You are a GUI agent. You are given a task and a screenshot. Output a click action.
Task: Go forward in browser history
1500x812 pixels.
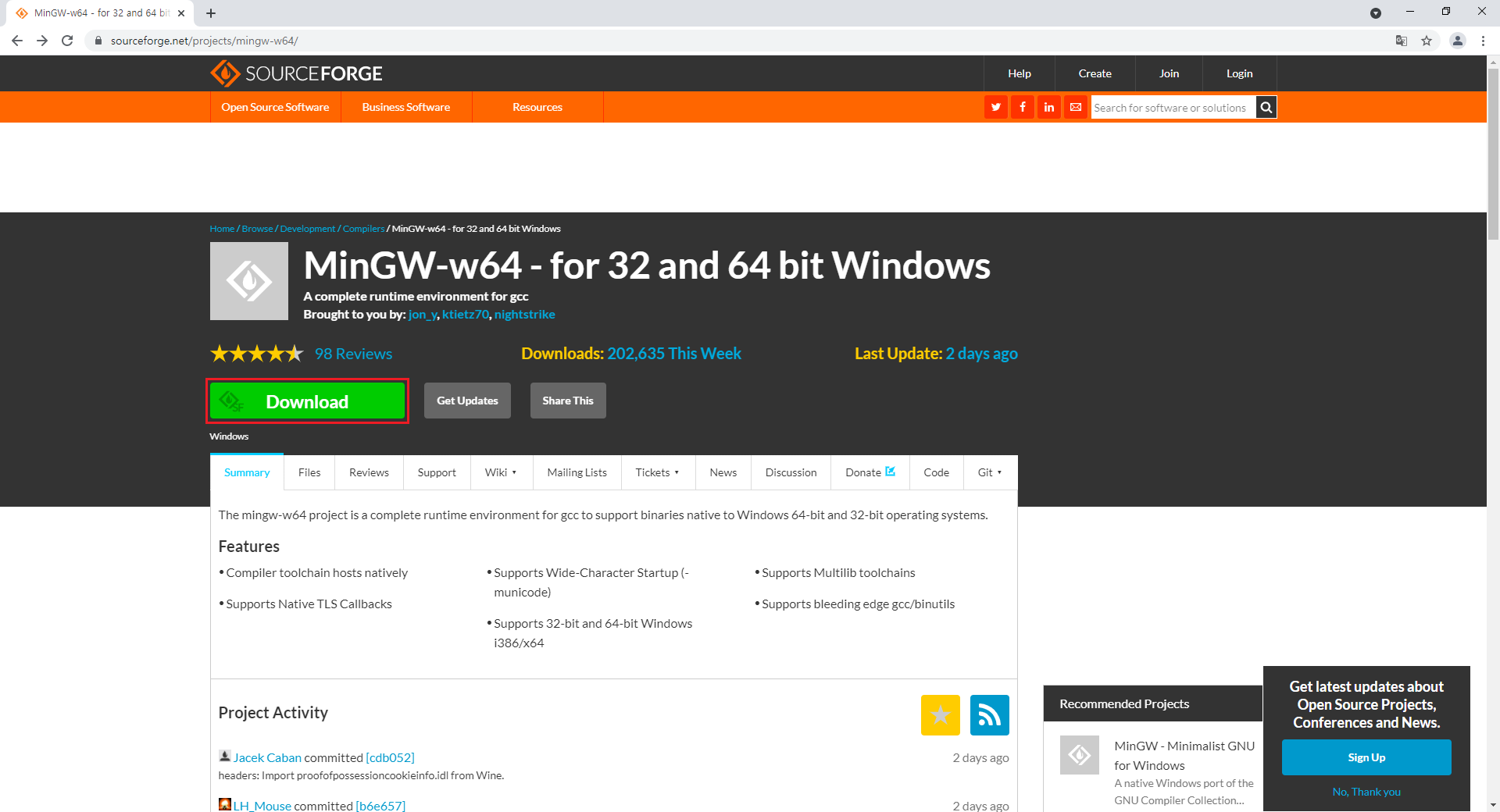coord(42,41)
